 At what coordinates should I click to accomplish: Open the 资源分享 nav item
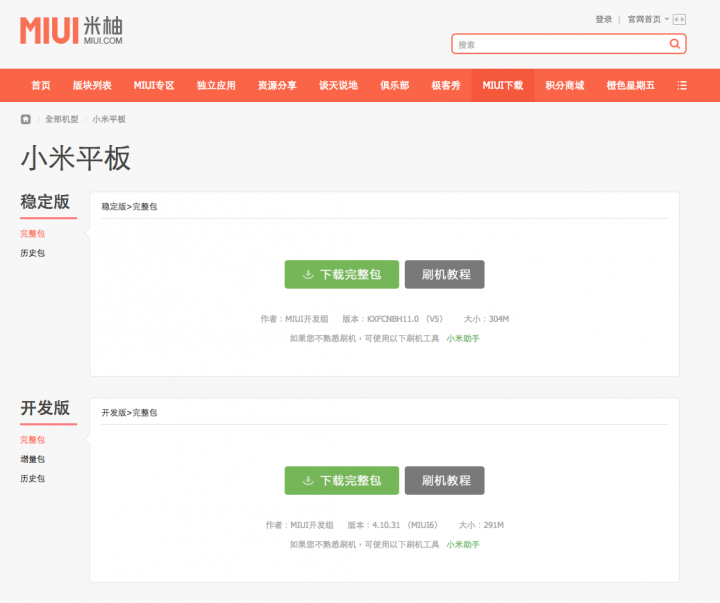click(x=277, y=85)
